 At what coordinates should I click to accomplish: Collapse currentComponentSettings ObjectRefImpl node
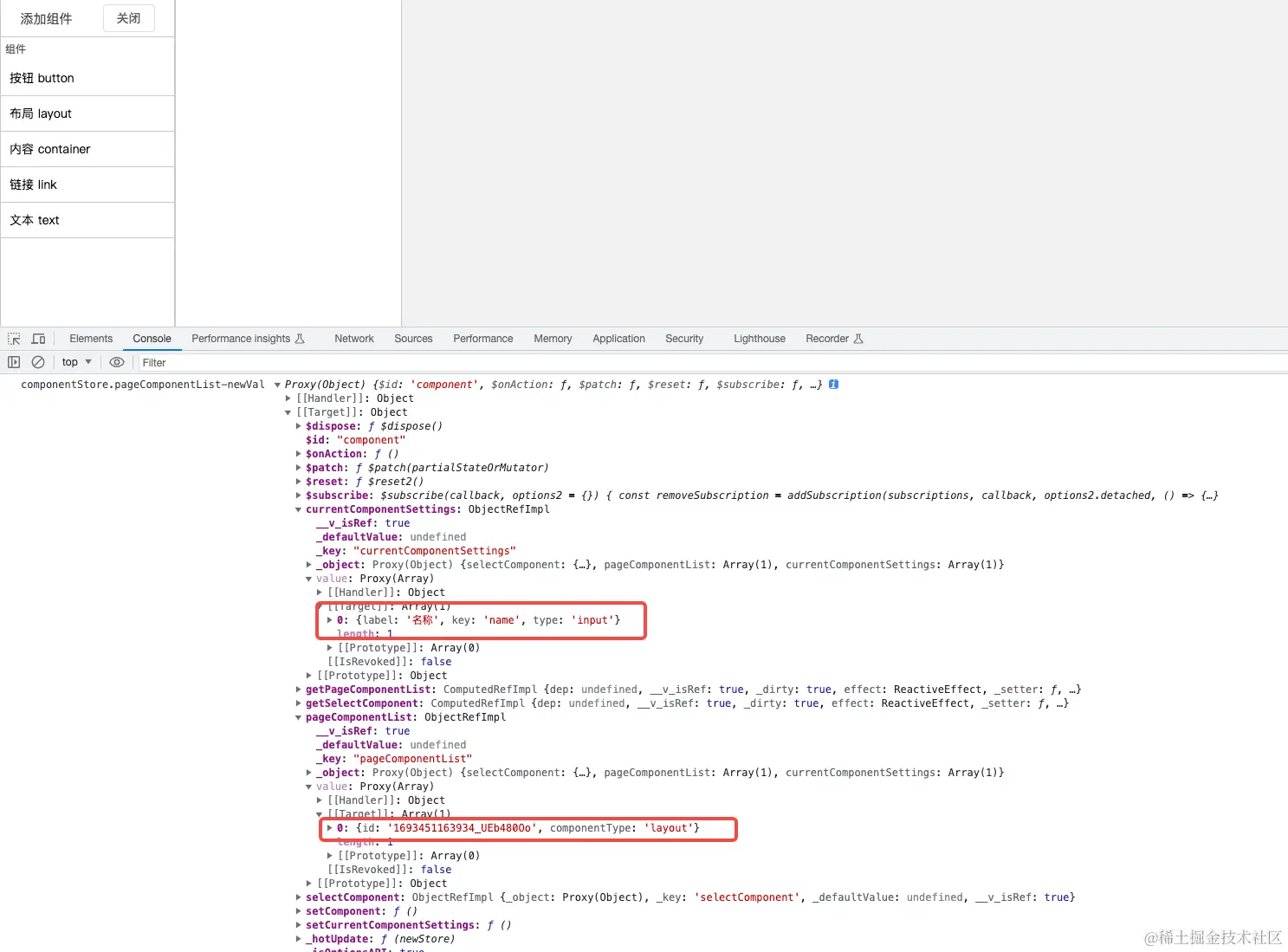pos(299,509)
